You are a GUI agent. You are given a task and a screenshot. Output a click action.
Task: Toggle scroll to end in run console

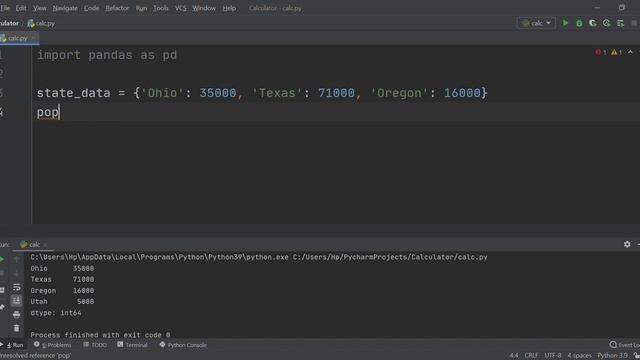(x=16, y=301)
